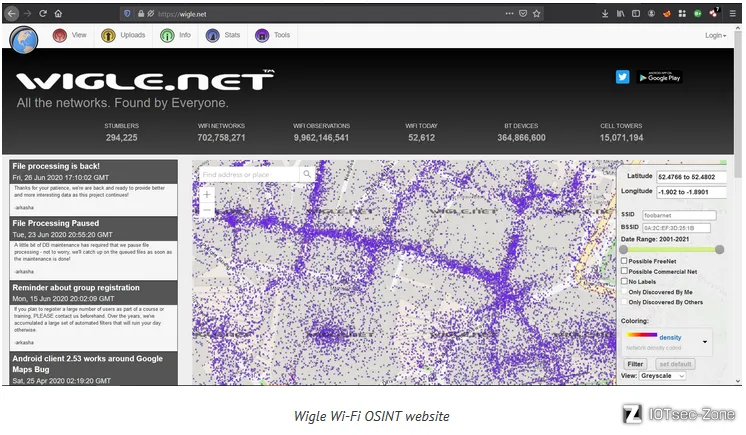This screenshot has height=435, width=746.
Task: Click the browser forward arrow
Action: click(x=28, y=13)
